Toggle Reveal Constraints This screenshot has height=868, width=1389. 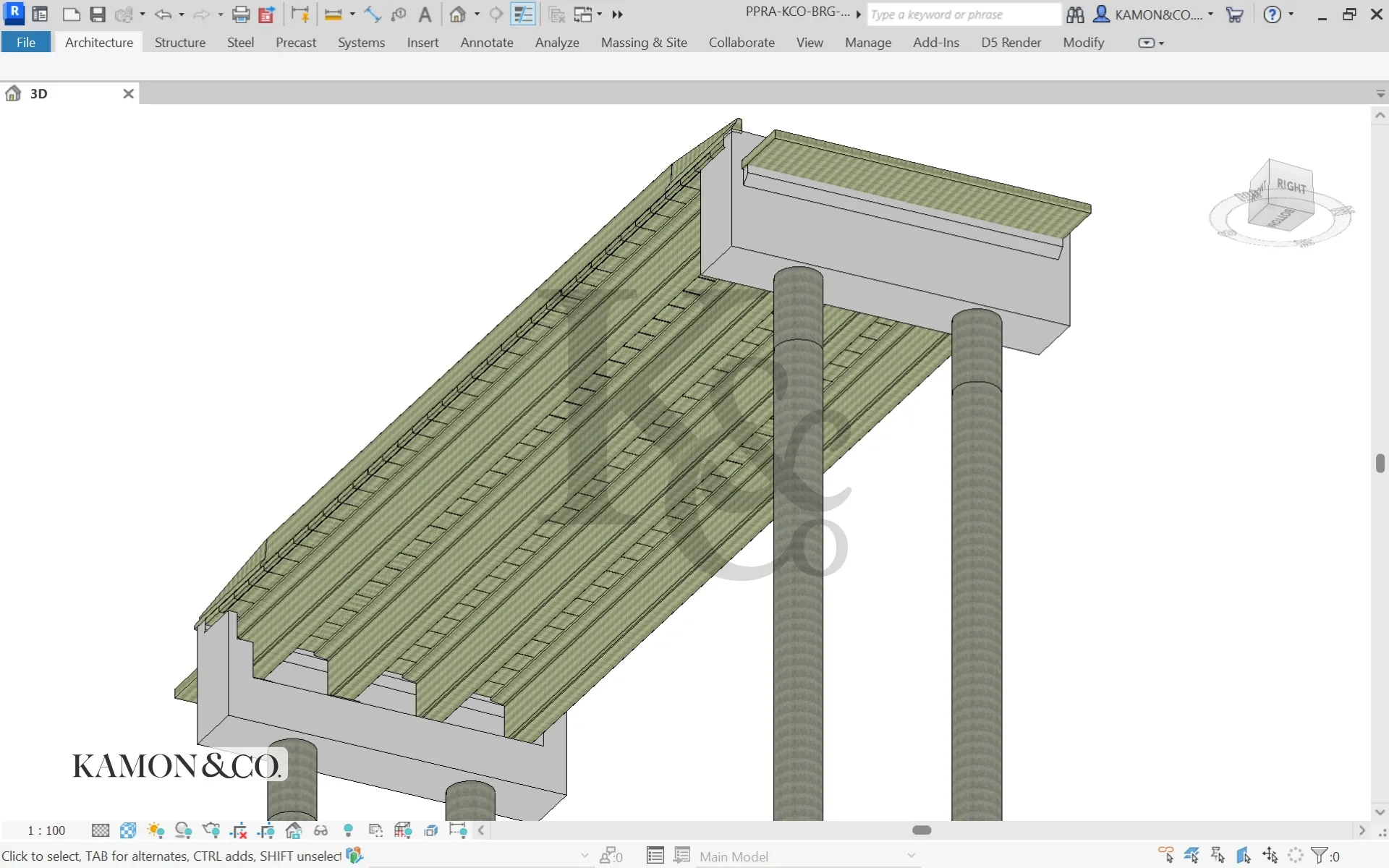458,830
